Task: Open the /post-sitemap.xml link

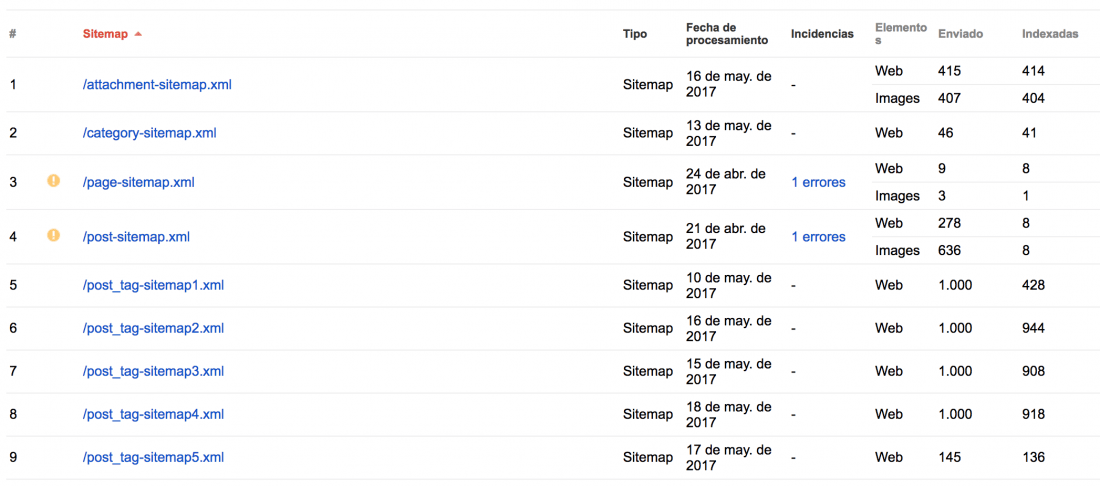Action: pos(136,237)
